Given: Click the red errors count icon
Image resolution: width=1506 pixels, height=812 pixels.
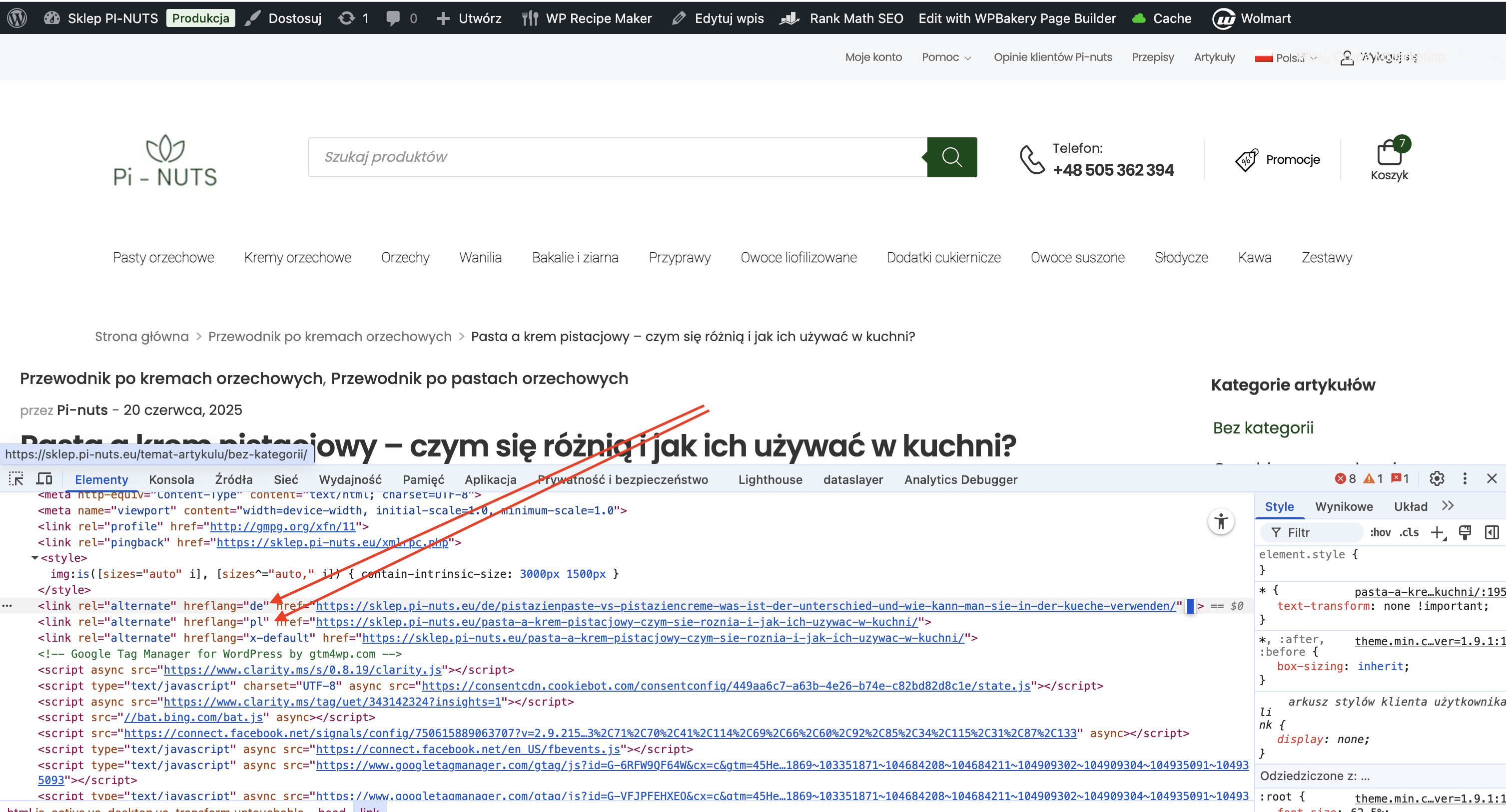Looking at the screenshot, I should click(1345, 479).
